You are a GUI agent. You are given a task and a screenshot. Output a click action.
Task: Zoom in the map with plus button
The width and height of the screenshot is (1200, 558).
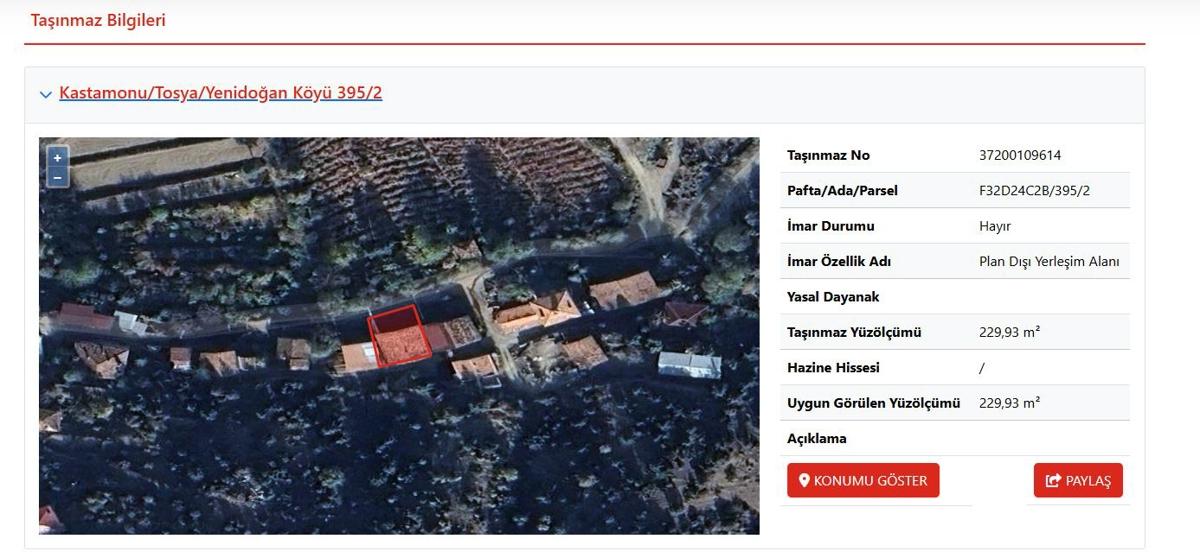point(57,157)
